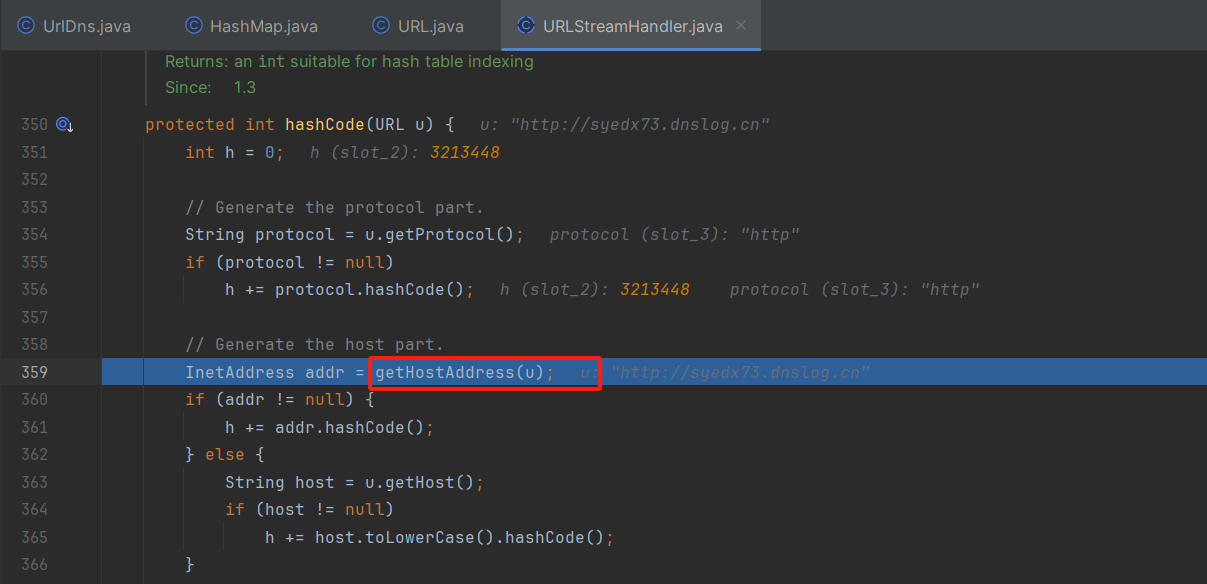Select the URLStreamHandler.java tab
Screen dimensions: 1207x584
632,26
